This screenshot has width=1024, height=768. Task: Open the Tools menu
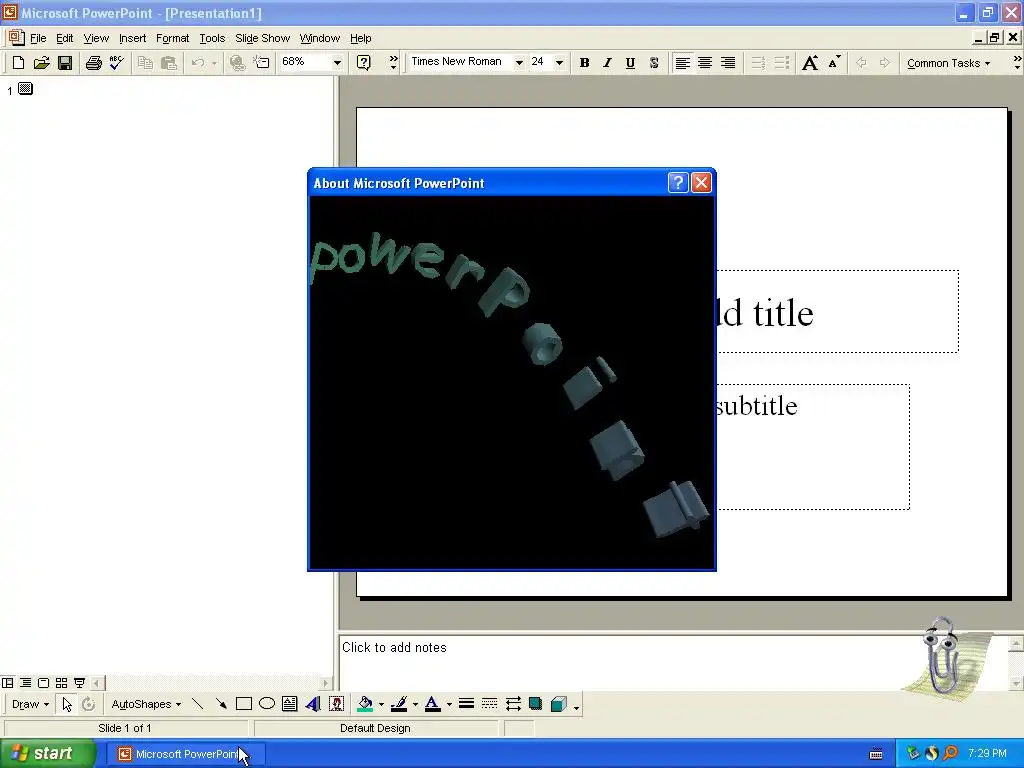pos(212,38)
